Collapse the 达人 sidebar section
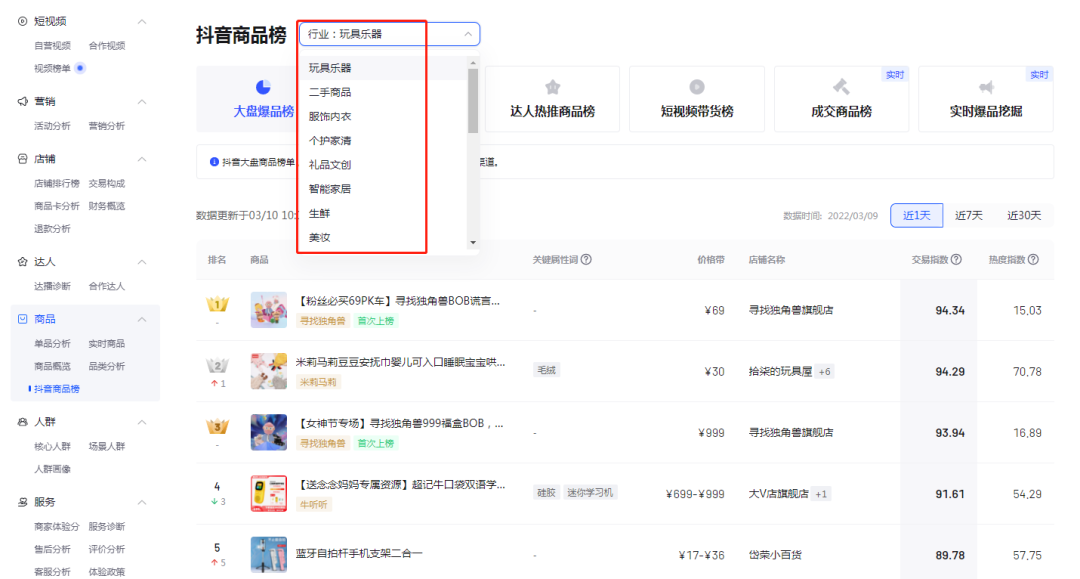 coord(142,262)
